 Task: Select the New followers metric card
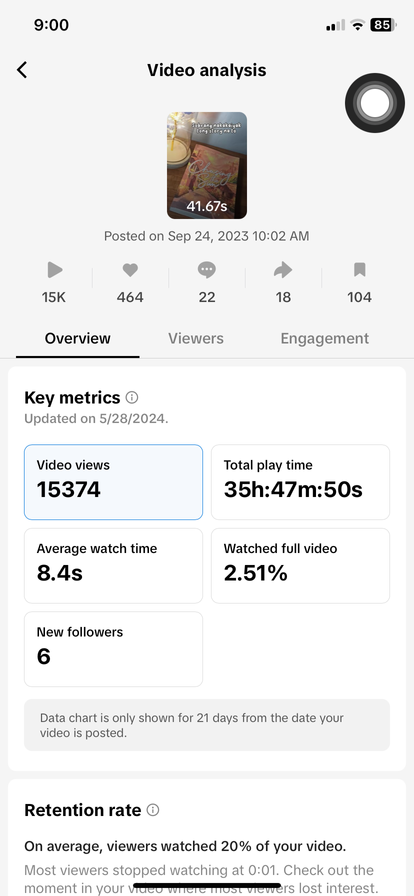click(x=113, y=649)
